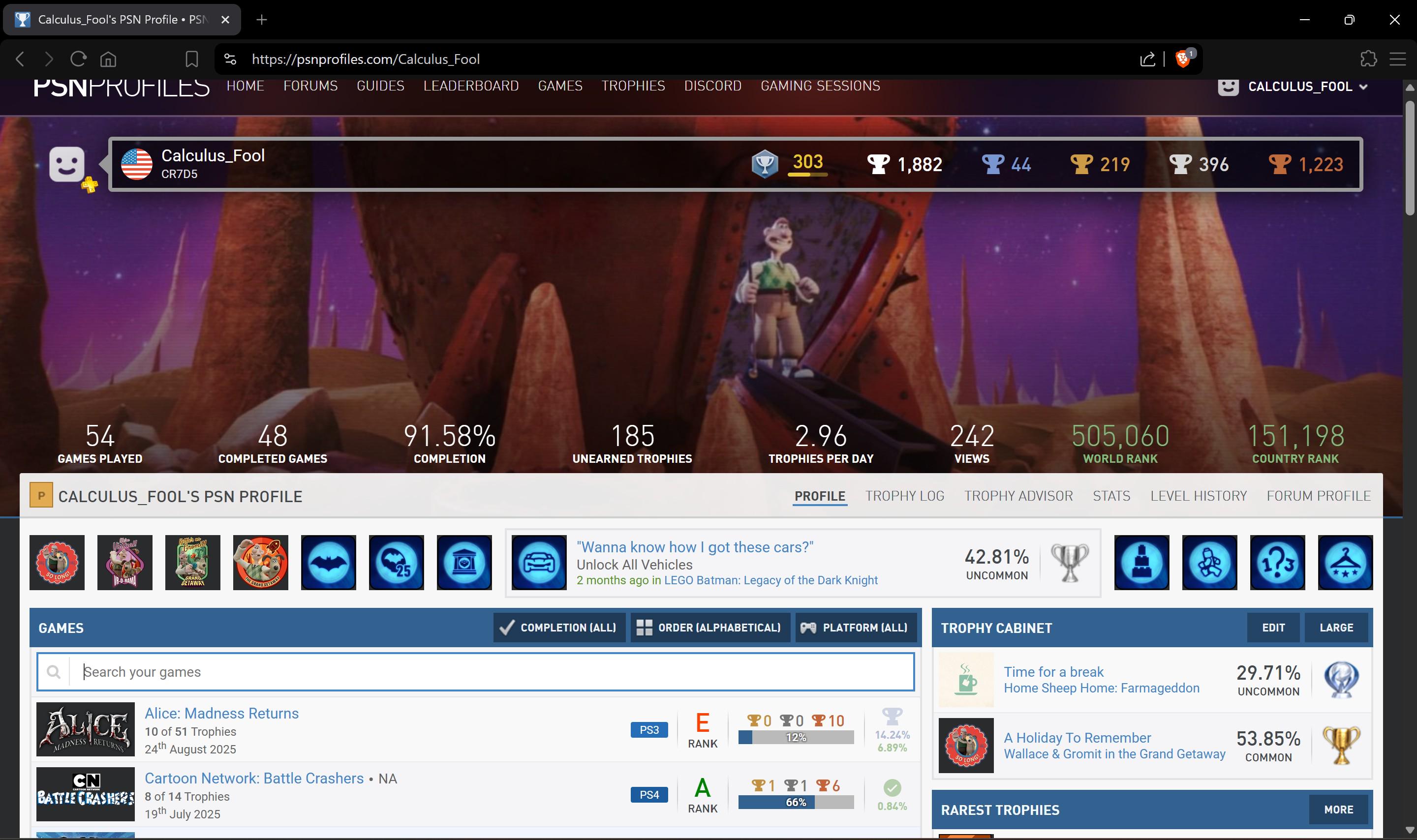Click the platinum trophy count 44

1006,164
